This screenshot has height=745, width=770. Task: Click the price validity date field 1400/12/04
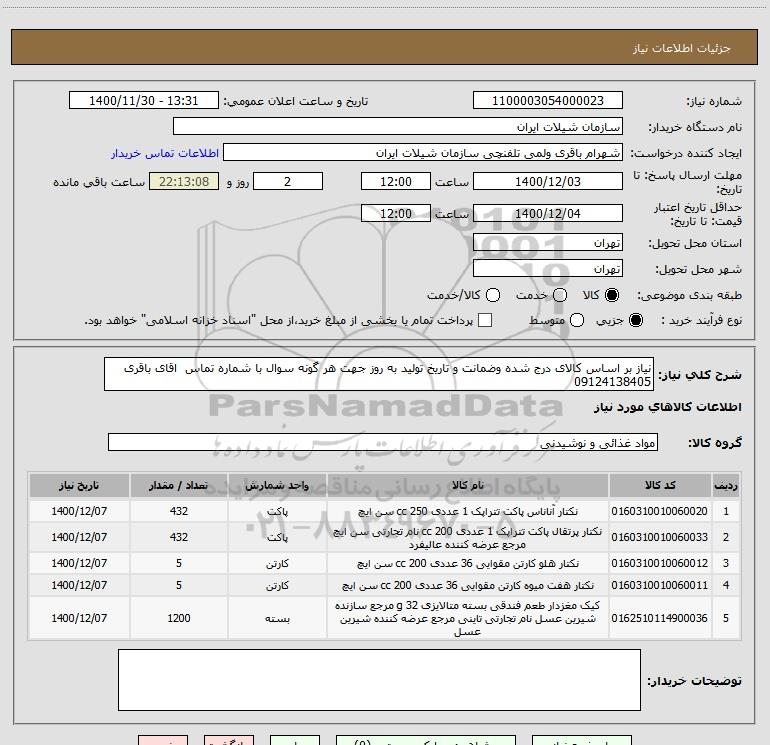tap(548, 214)
